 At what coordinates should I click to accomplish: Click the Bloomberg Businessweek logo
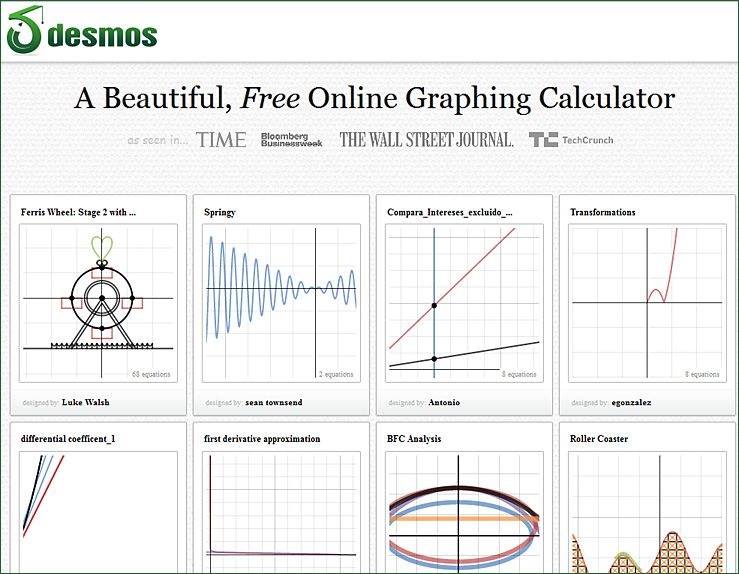pyautogui.click(x=291, y=140)
